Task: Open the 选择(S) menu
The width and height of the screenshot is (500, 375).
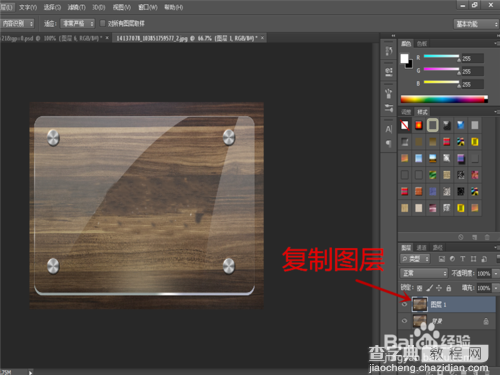Action: (x=52, y=7)
